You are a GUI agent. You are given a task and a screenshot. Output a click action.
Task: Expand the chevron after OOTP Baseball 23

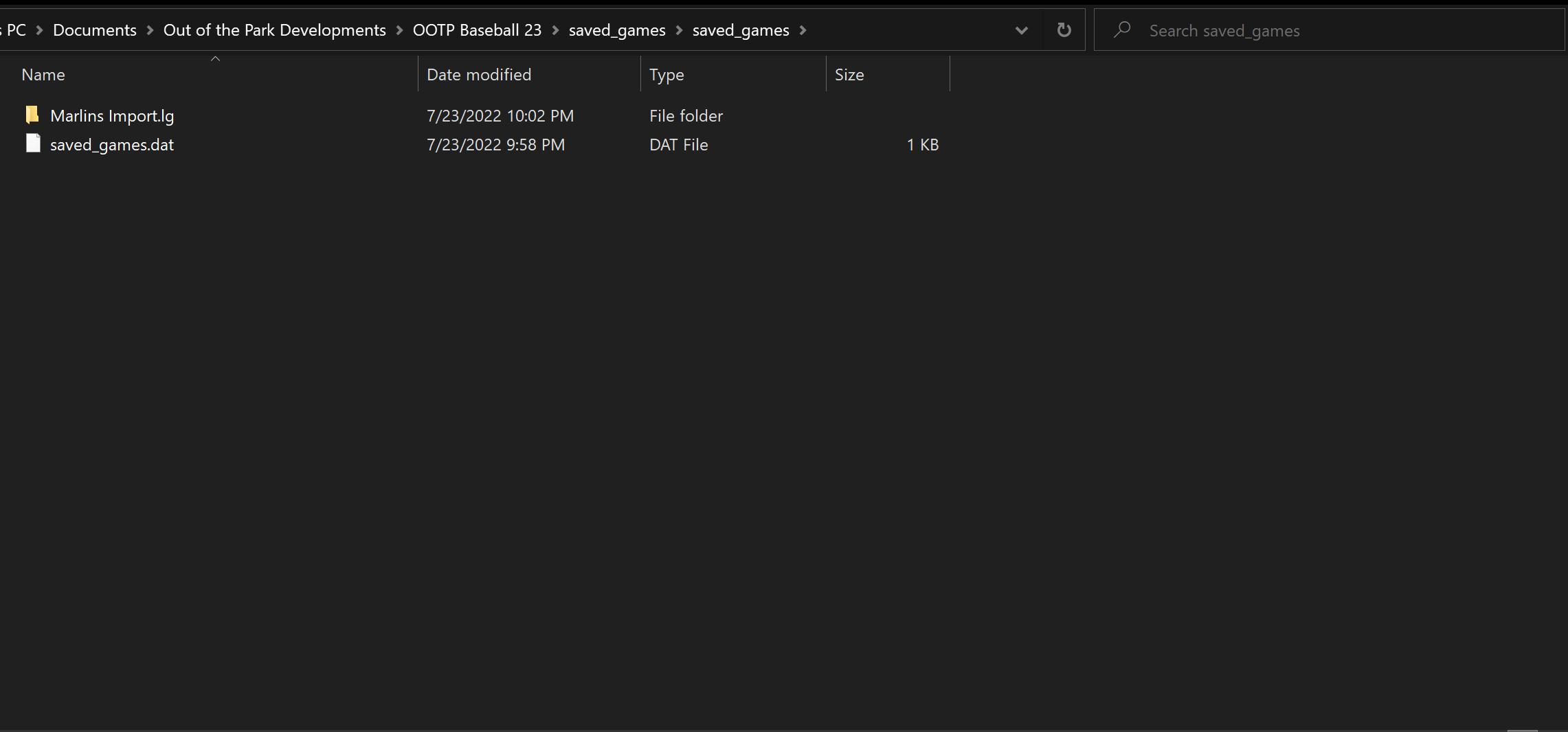(555, 30)
